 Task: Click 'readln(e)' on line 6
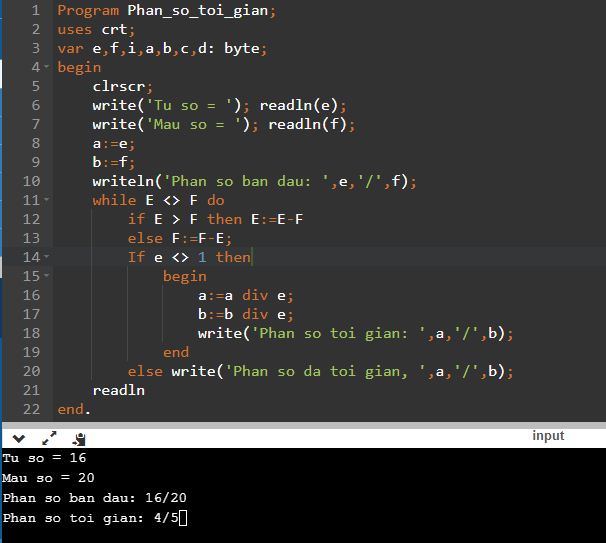point(299,105)
